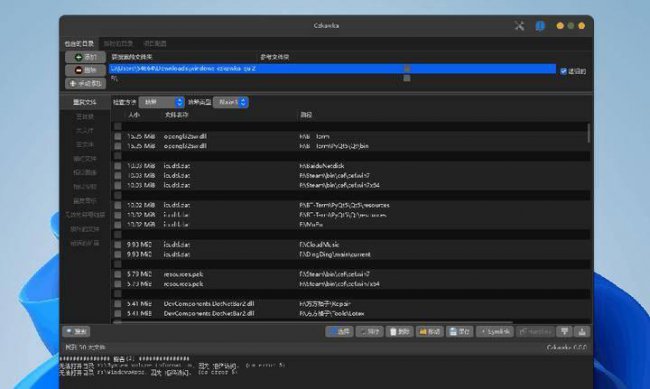Start scan with the Search button
The width and height of the screenshot is (650, 389).
(76, 331)
